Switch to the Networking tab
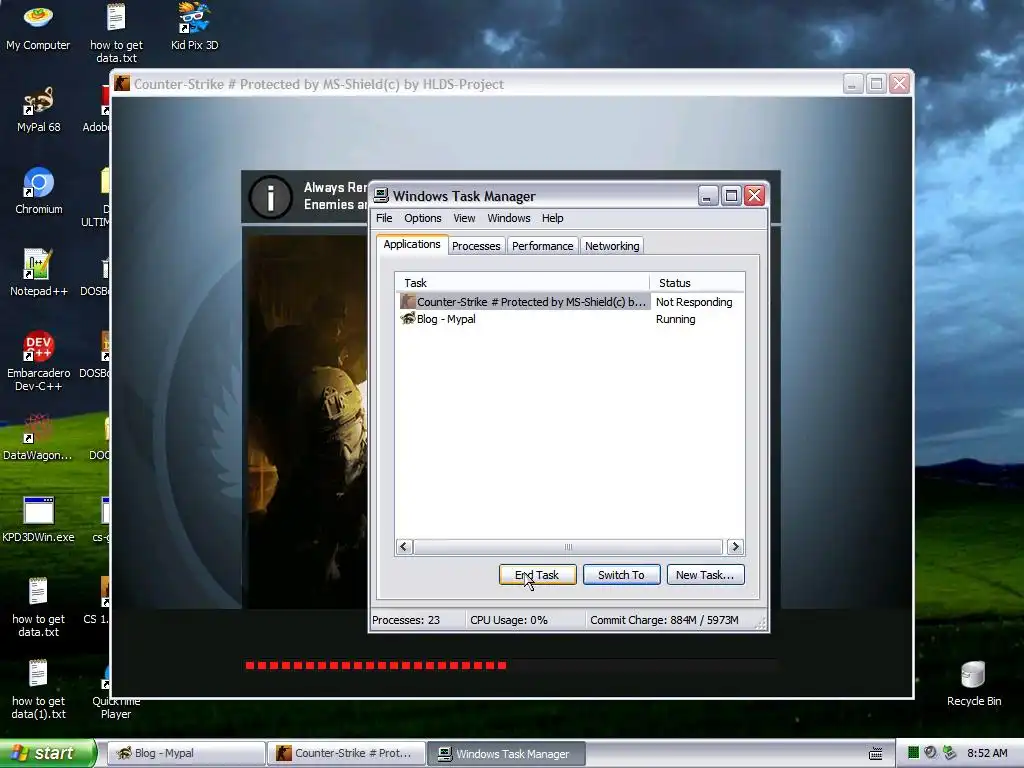Screen dimensions: 1024x768 coord(612,246)
